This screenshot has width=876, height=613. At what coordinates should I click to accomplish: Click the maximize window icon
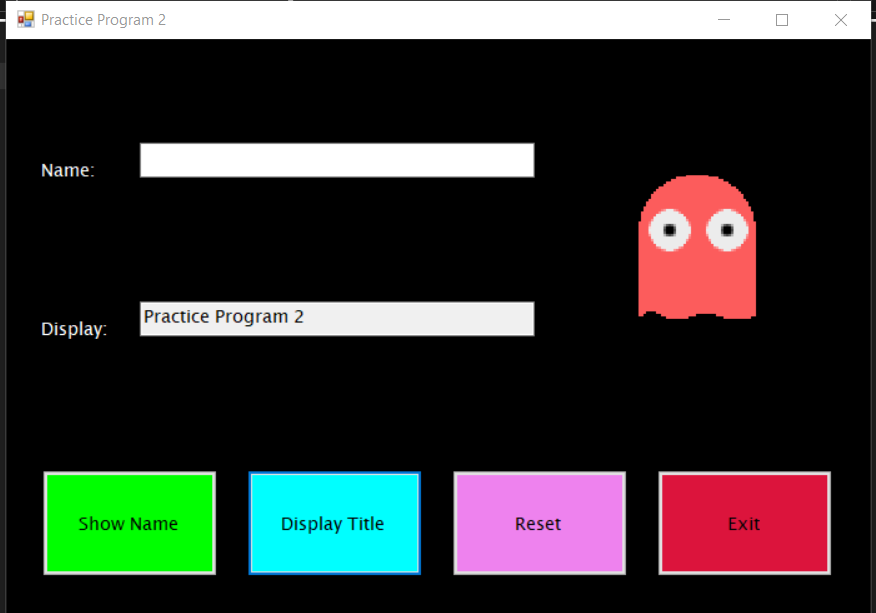tap(782, 19)
